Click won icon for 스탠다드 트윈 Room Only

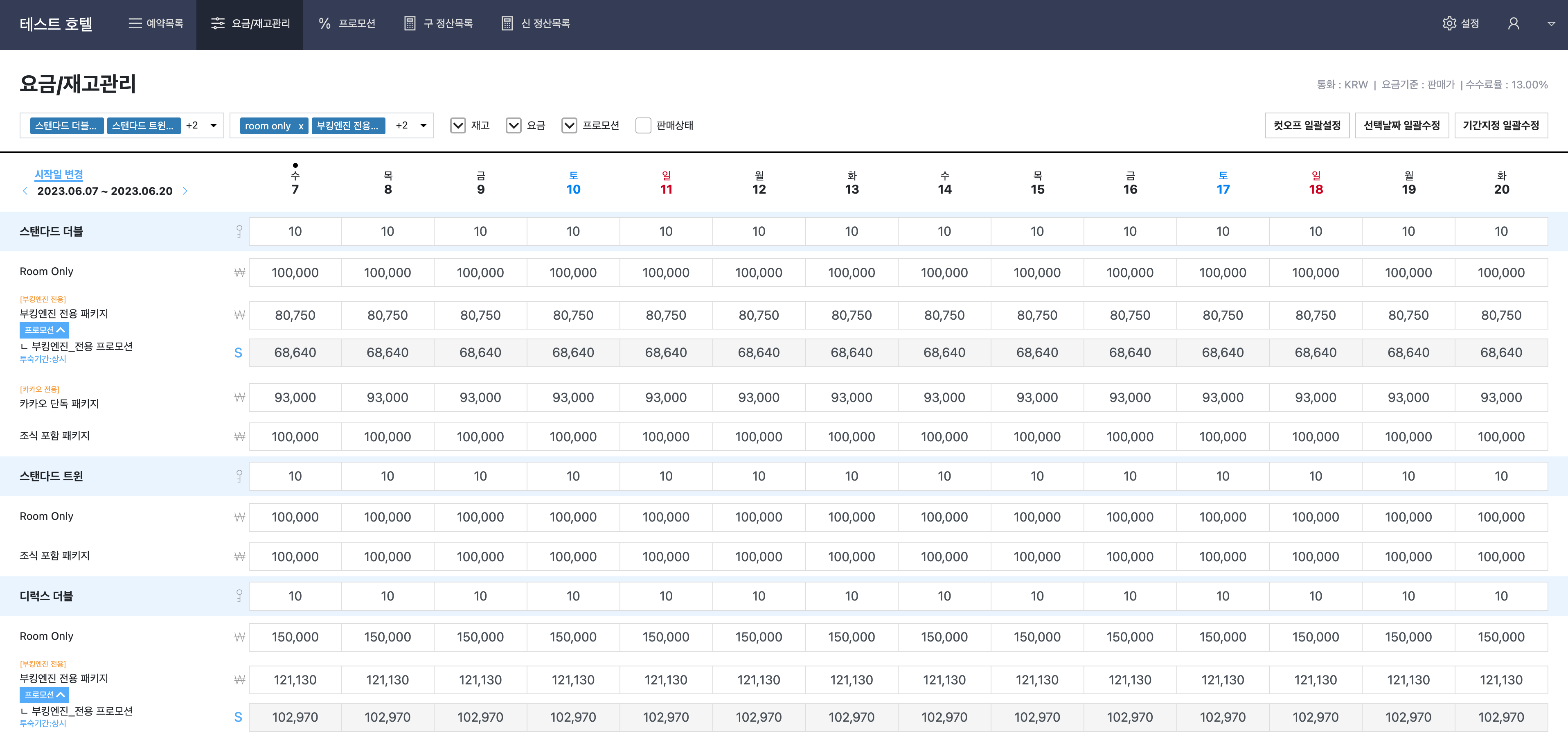(x=239, y=517)
